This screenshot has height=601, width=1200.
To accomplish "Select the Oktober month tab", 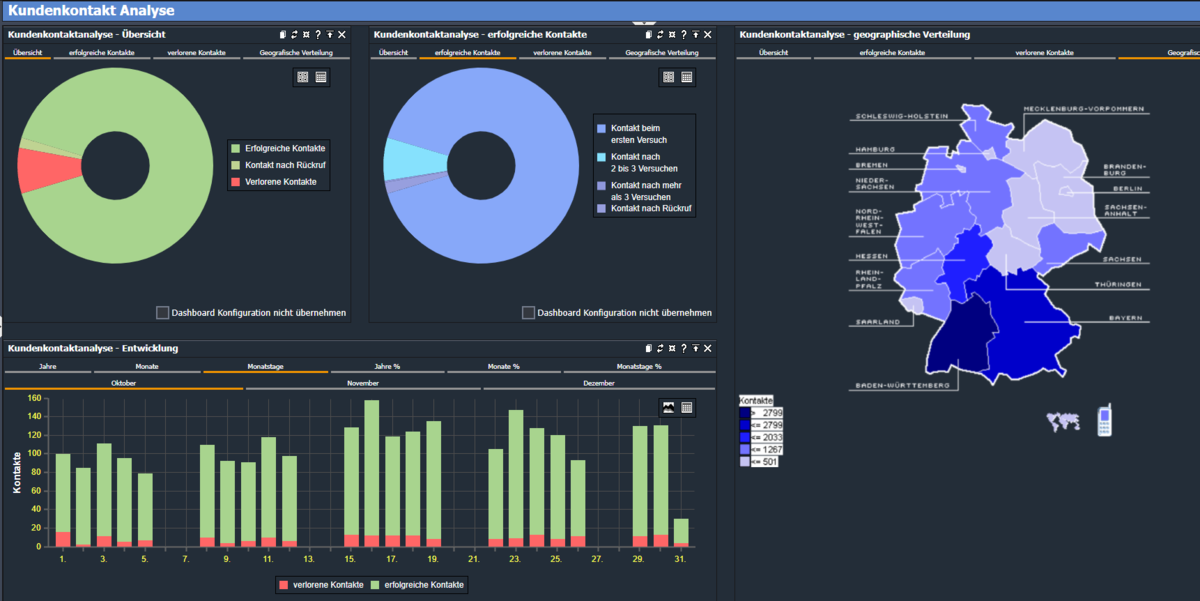I will point(124,383).
